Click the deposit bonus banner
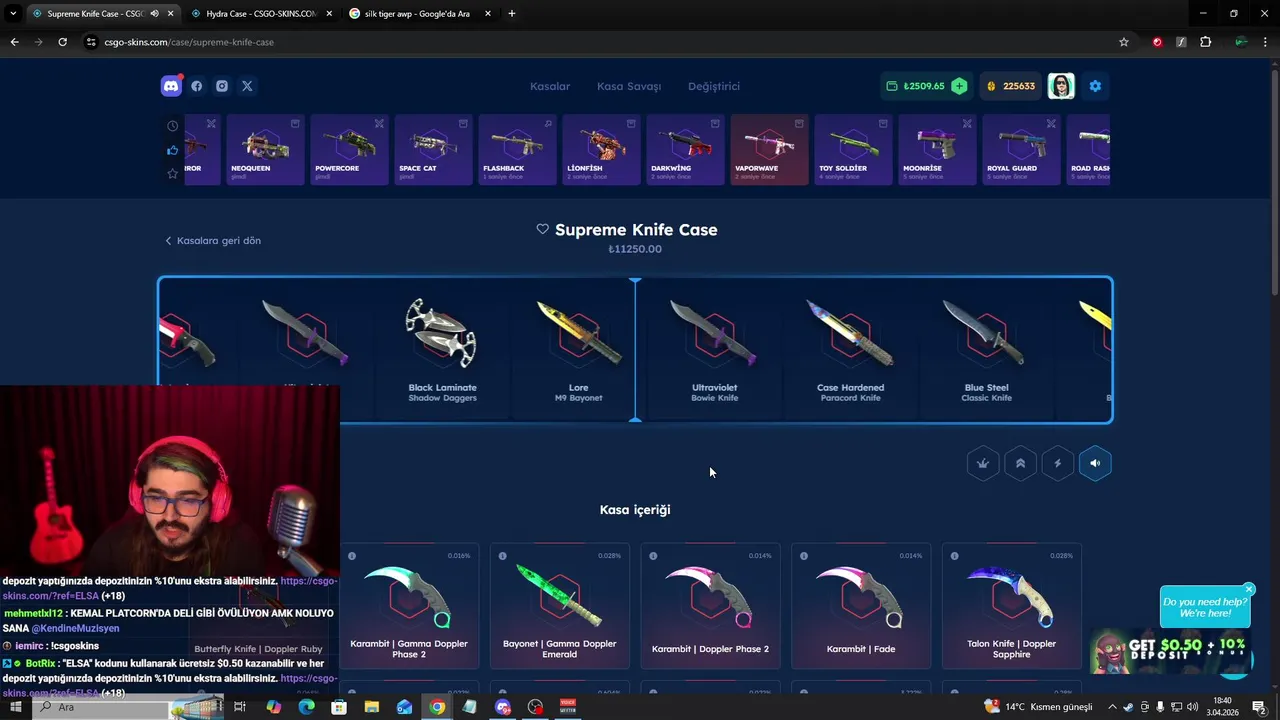 click(1170, 652)
